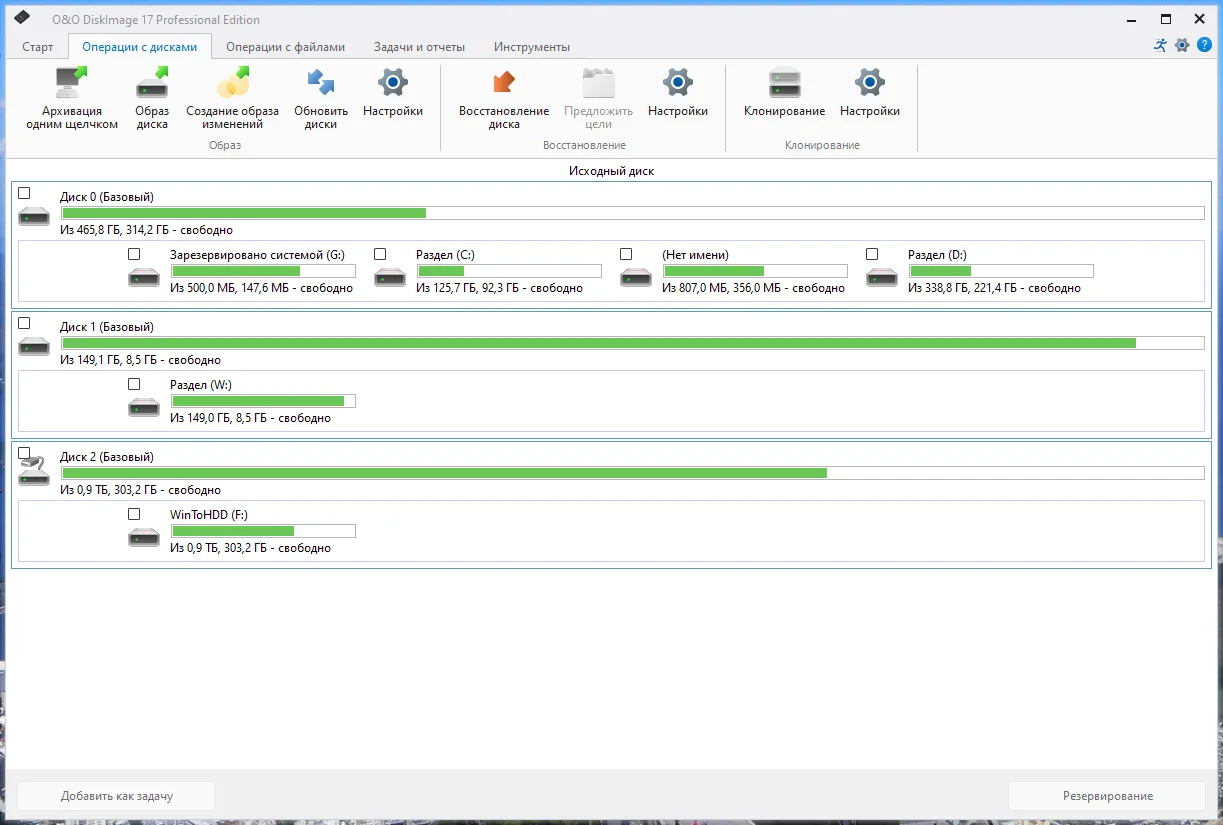
Task: Select the 'Диск 1 (Базовый)' label
Action: pos(107,327)
